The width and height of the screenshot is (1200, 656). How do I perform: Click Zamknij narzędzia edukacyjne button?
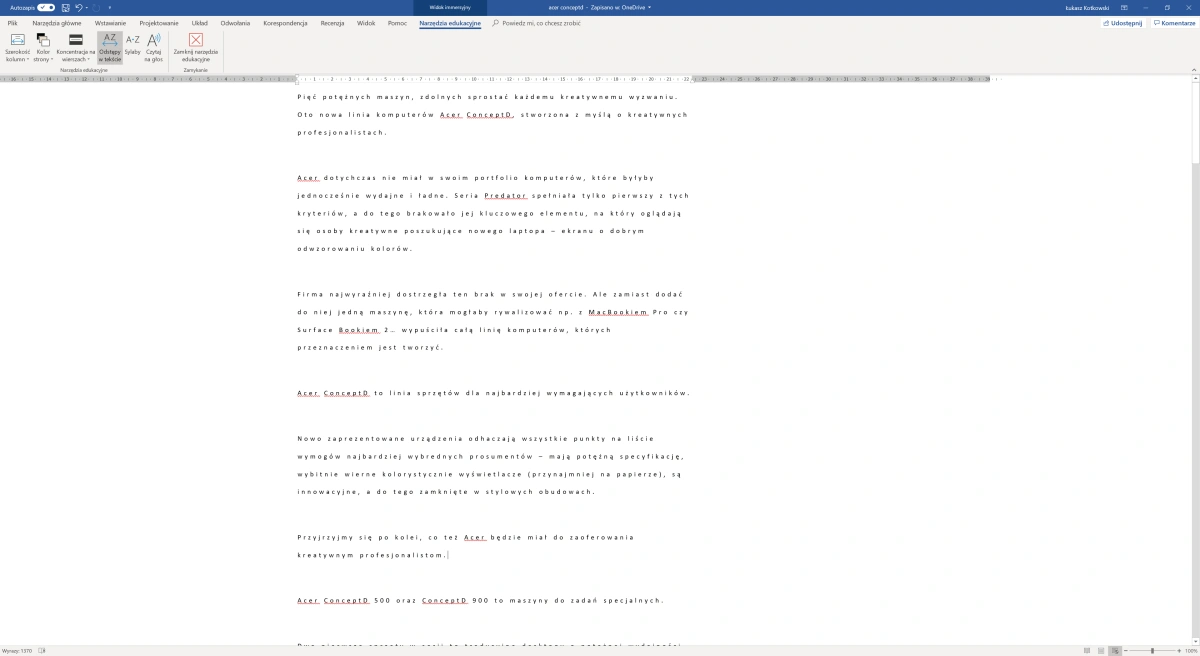click(x=196, y=48)
